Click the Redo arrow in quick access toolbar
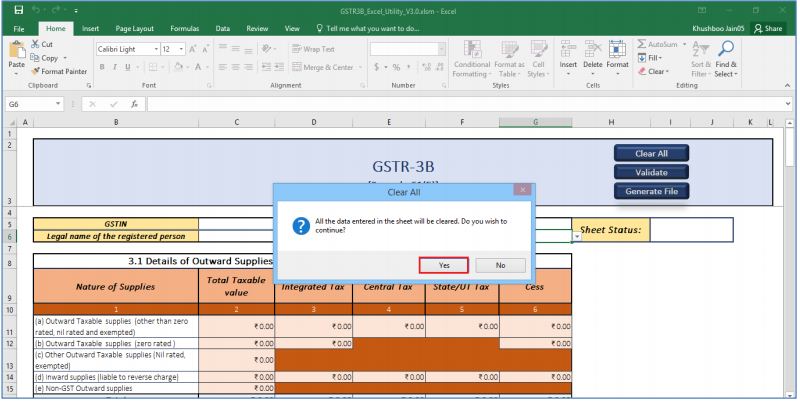The image size is (800, 401). [x=58, y=10]
